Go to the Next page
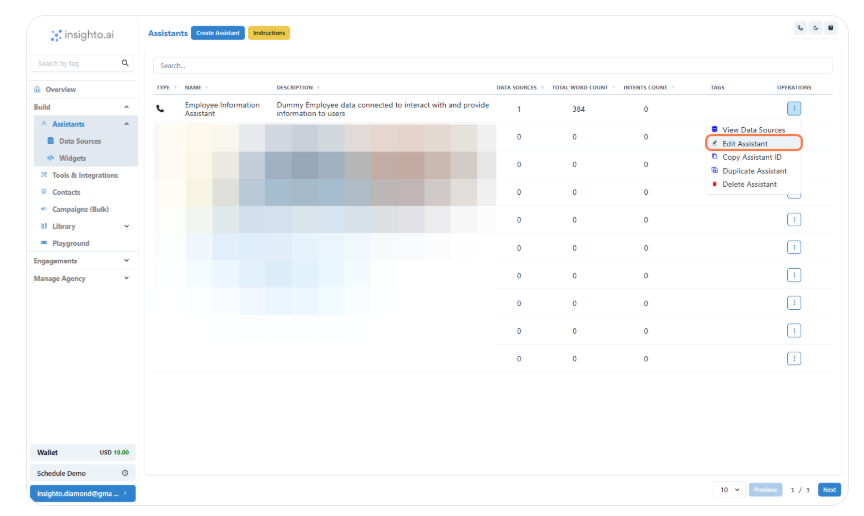Image resolution: width=864 pixels, height=516 pixels. [829, 490]
